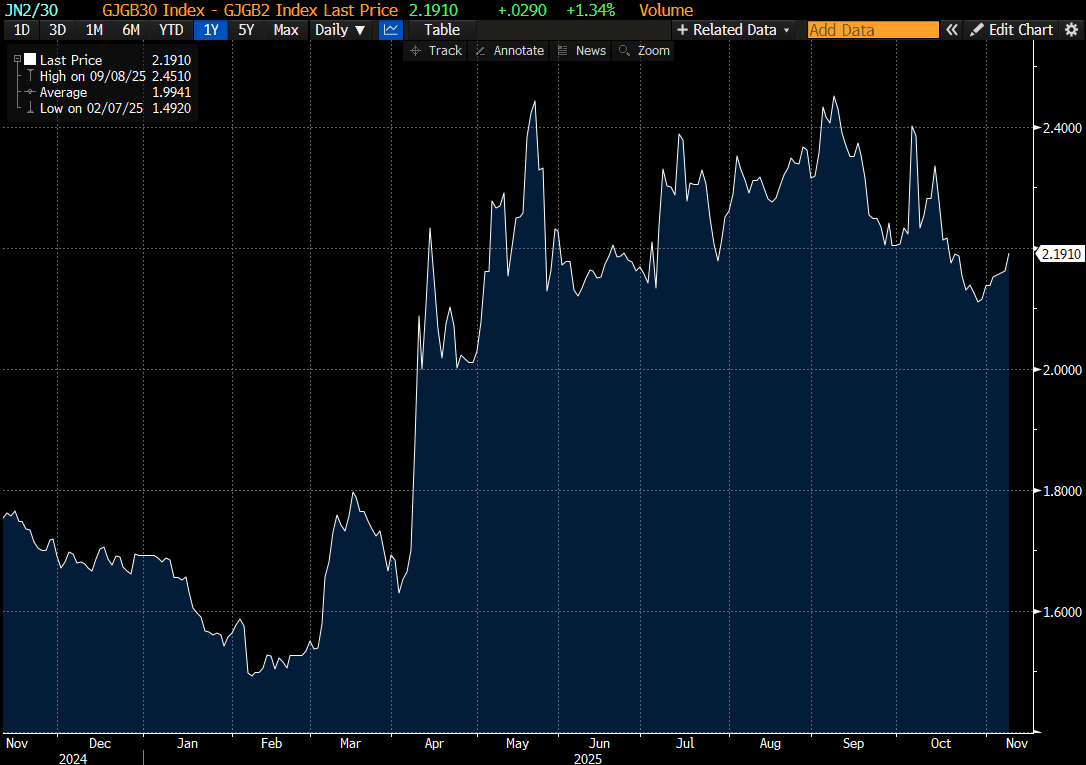Expand the Related Data menu
1086x765 pixels.
coord(733,30)
